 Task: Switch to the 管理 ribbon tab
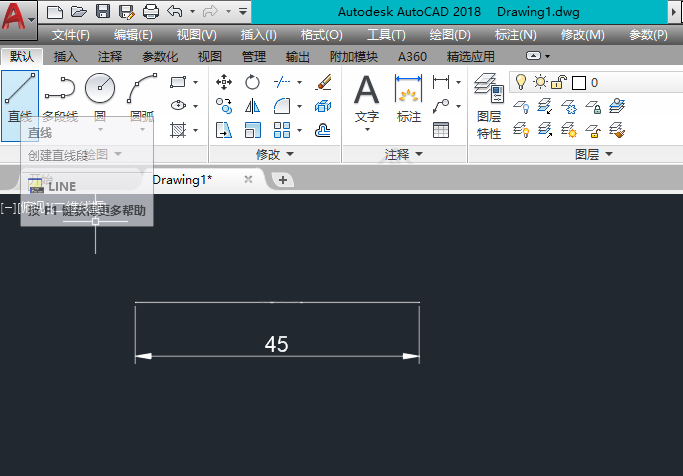[x=254, y=57]
